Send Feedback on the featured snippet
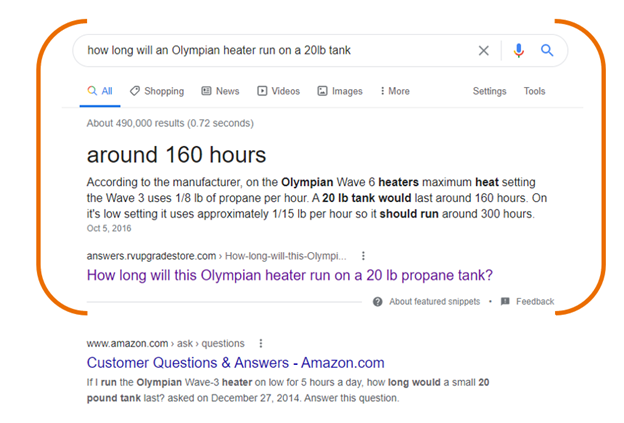Image resolution: width=624 pixels, height=423 pixels. click(535, 302)
